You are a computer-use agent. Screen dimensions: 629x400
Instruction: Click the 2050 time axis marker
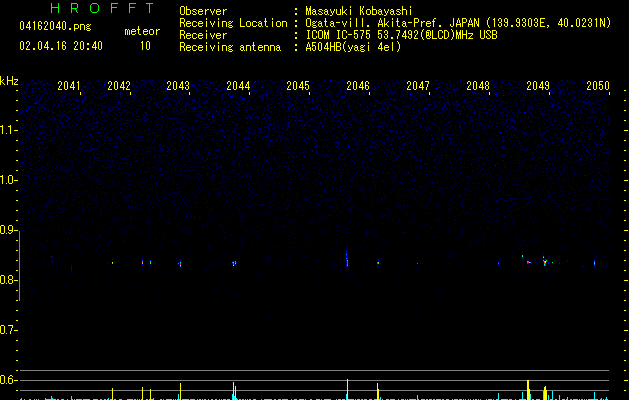pyautogui.click(x=598, y=86)
